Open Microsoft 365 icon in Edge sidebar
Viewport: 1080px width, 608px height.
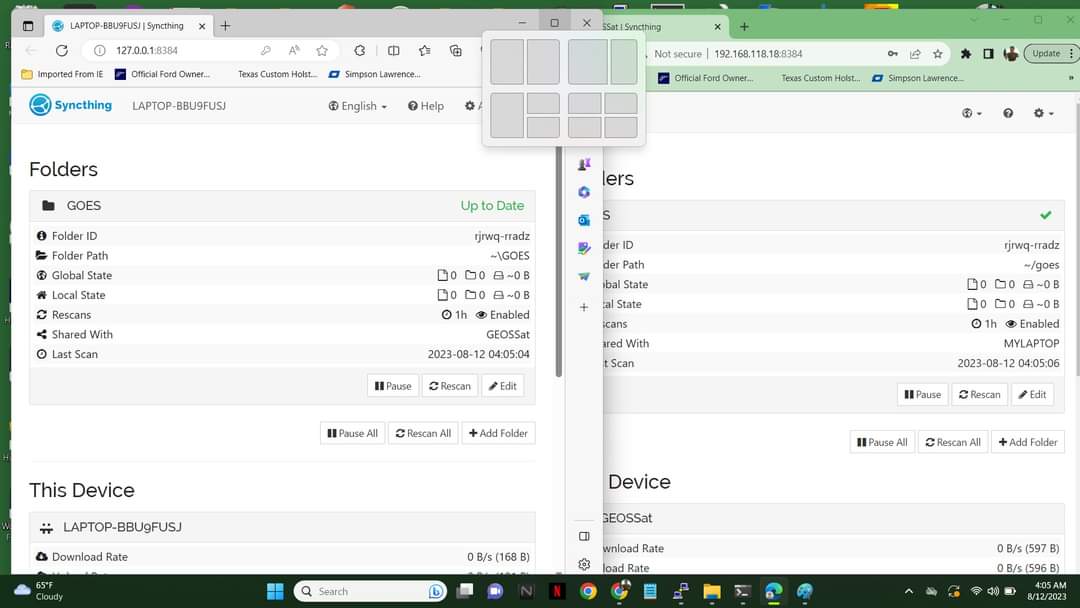click(x=584, y=192)
